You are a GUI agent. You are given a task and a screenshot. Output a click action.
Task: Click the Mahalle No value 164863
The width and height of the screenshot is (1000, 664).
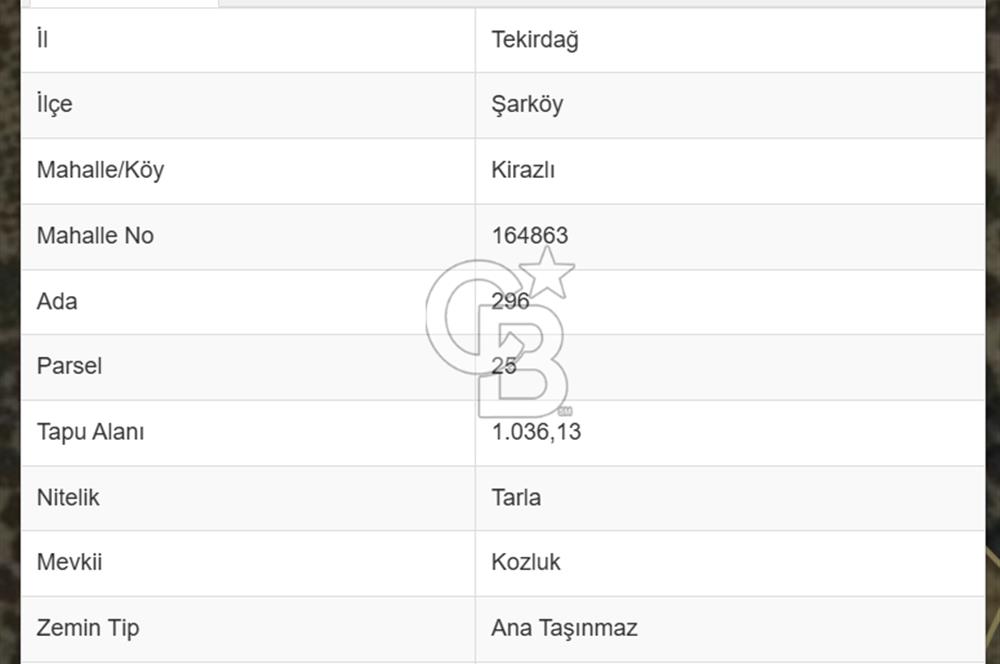530,236
